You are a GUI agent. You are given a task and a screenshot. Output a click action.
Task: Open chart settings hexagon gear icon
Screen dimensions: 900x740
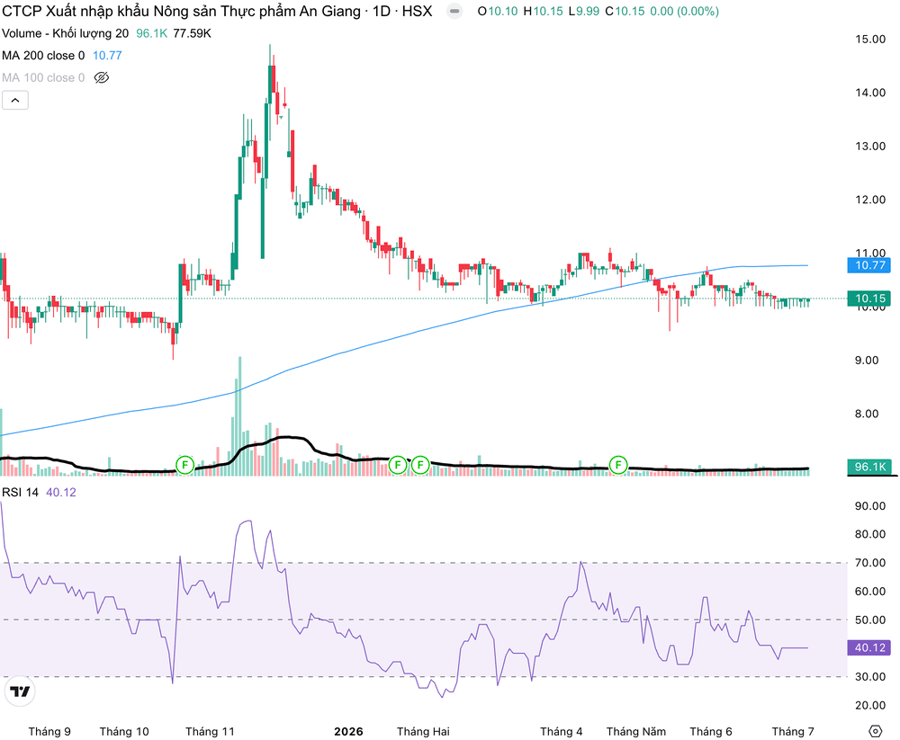(x=875, y=731)
